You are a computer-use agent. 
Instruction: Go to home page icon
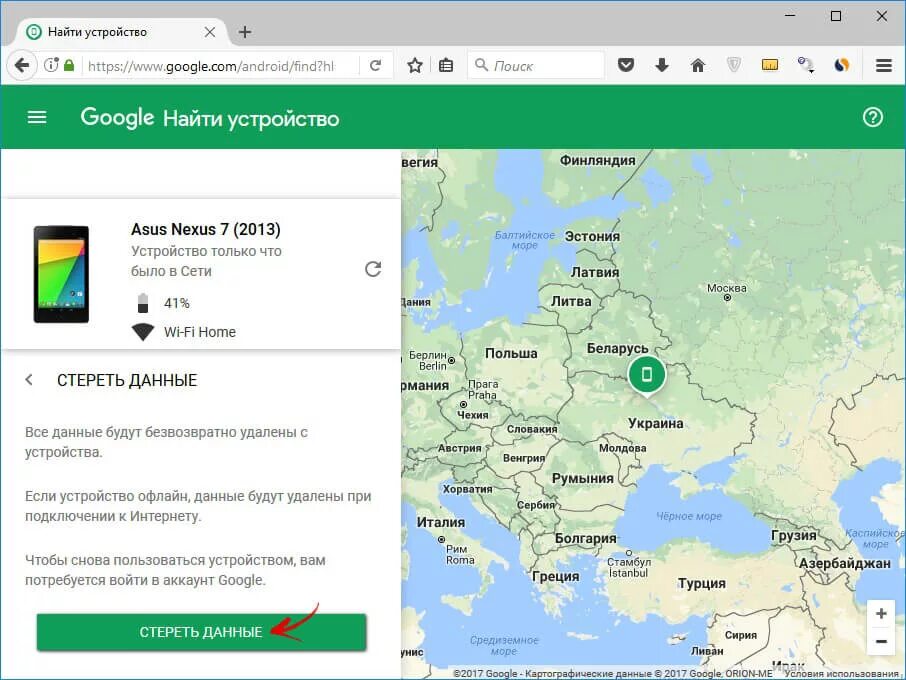(698, 65)
